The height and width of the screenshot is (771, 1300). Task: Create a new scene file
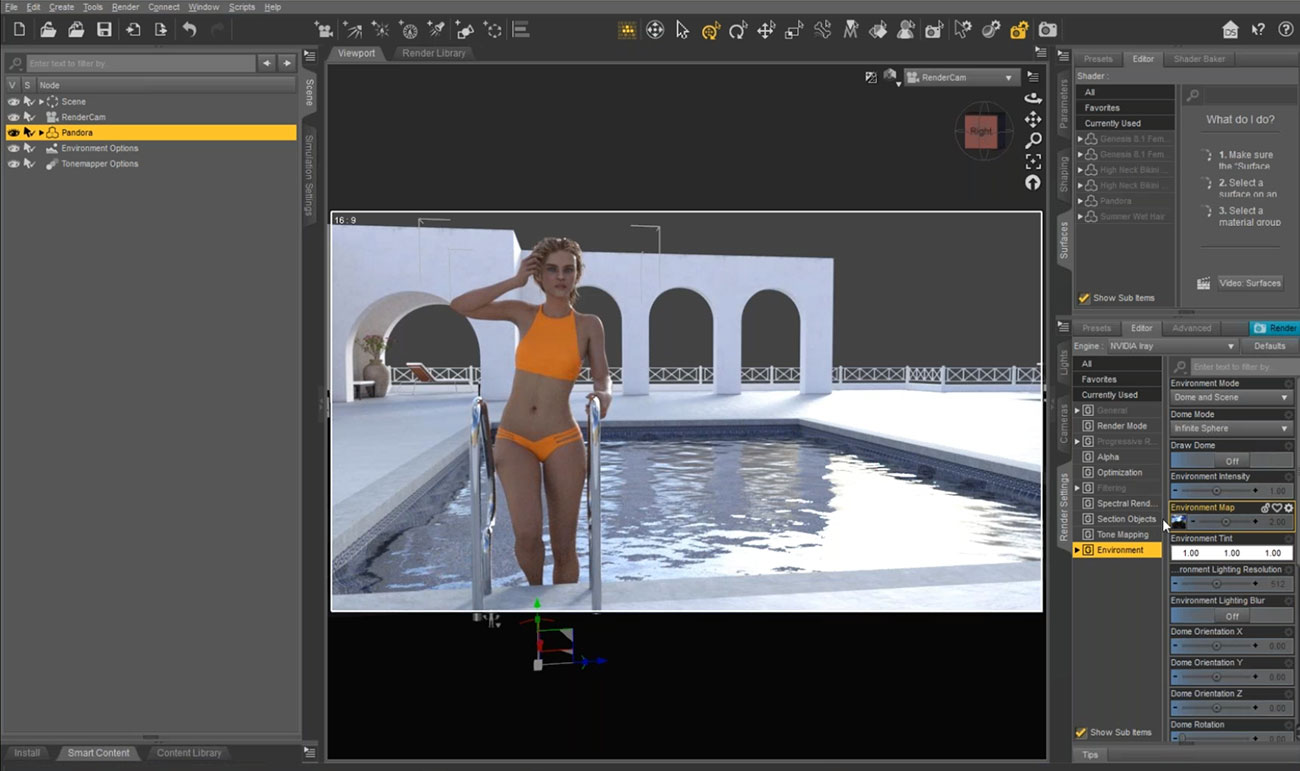pyautogui.click(x=20, y=30)
